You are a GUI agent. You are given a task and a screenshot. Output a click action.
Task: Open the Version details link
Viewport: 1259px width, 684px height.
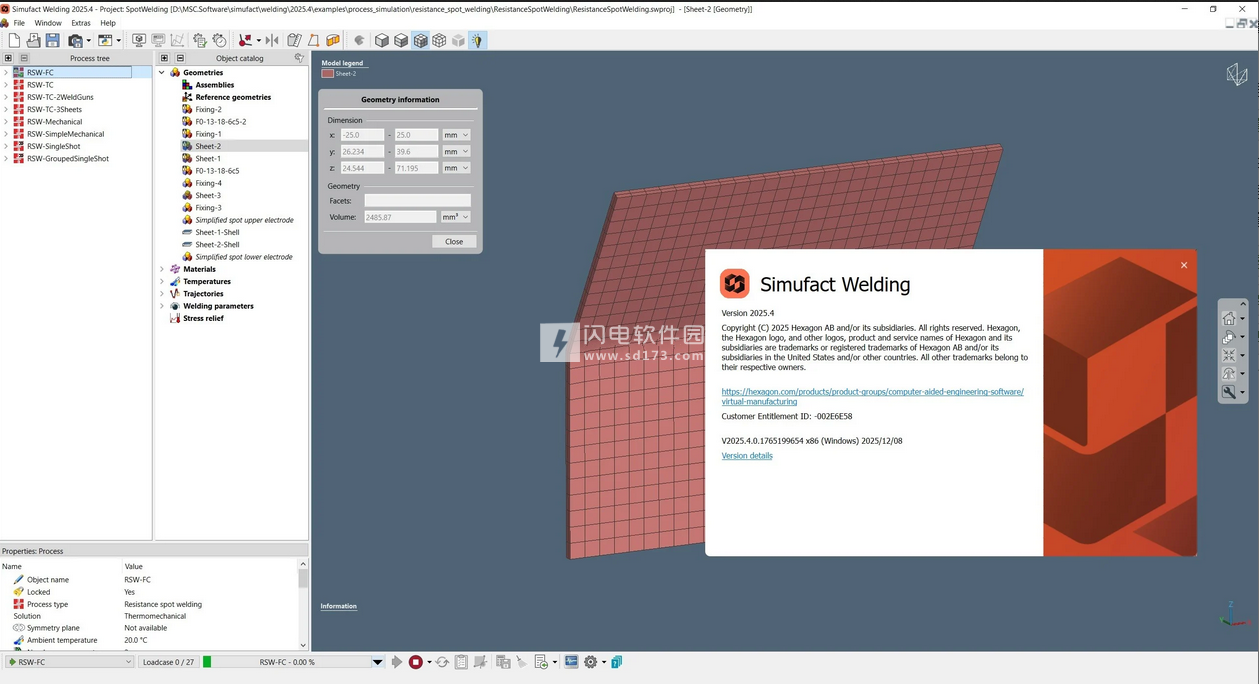point(747,456)
